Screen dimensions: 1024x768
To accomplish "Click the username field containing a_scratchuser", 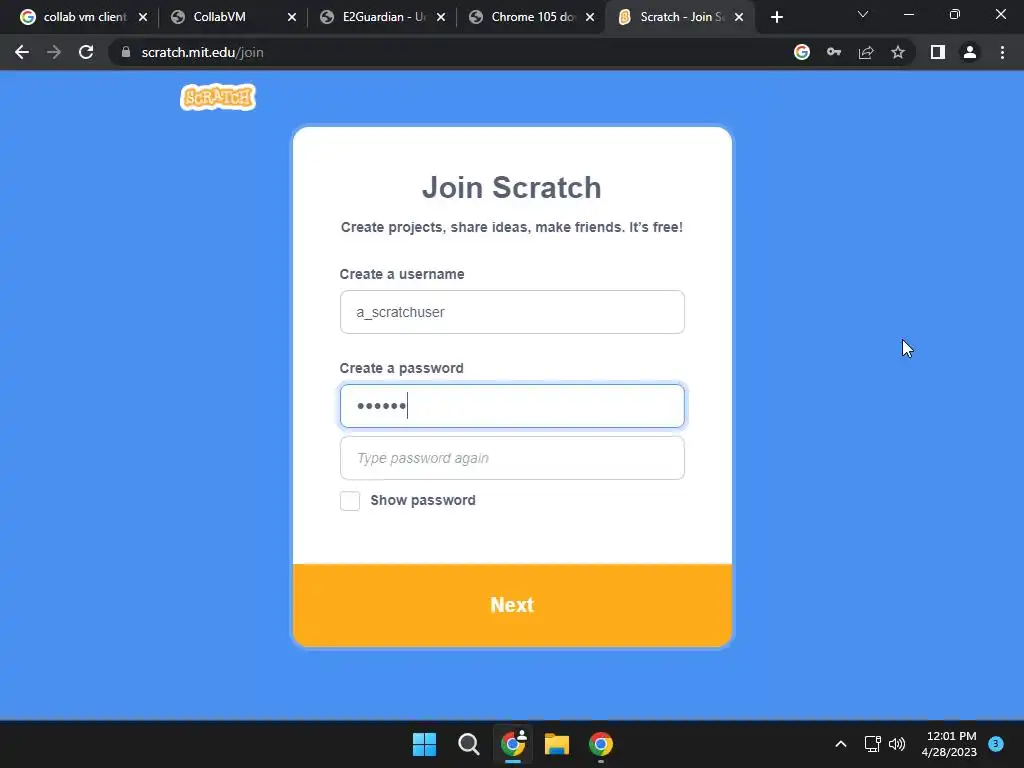I will coord(512,312).
